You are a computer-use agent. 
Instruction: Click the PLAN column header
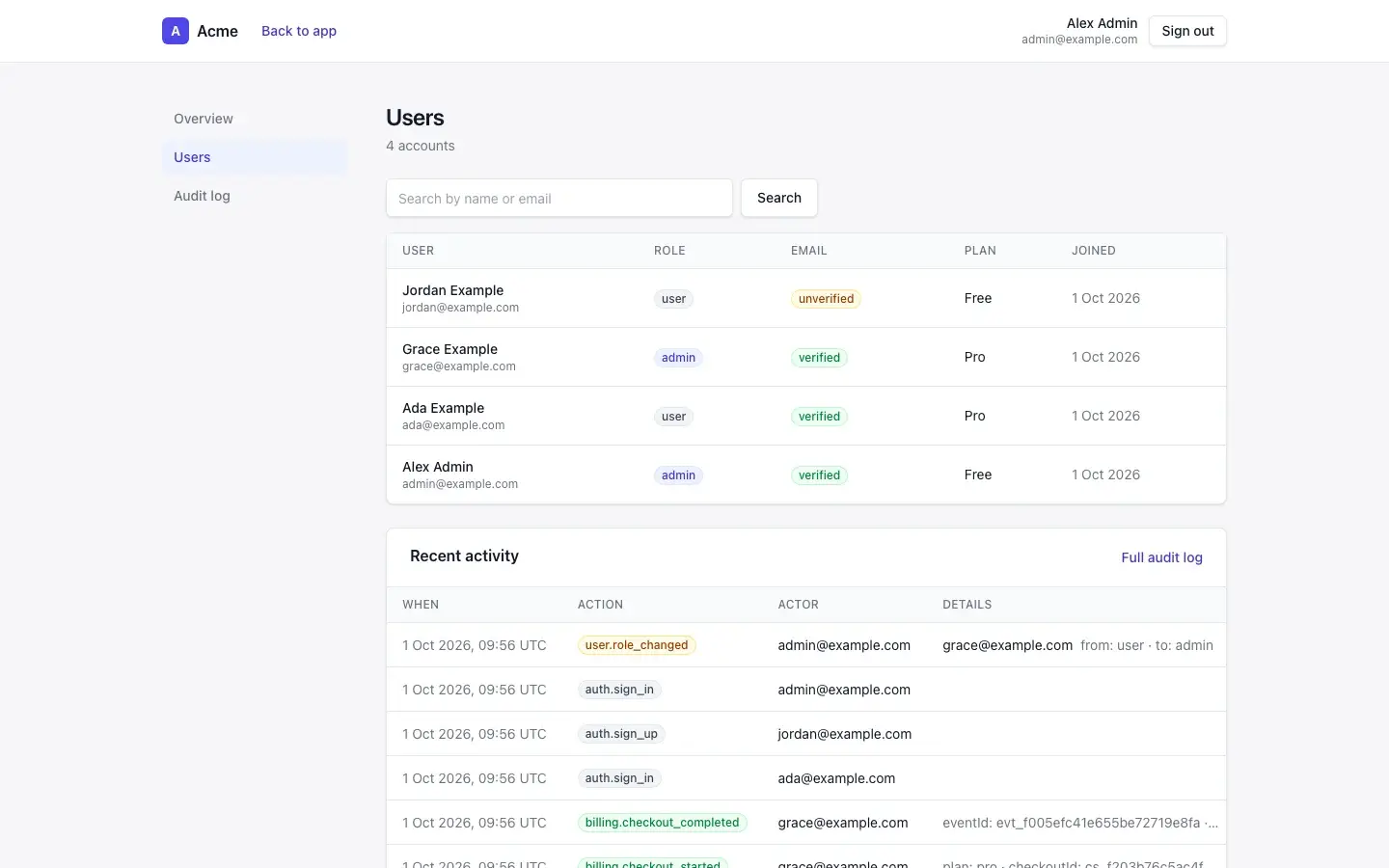(980, 251)
